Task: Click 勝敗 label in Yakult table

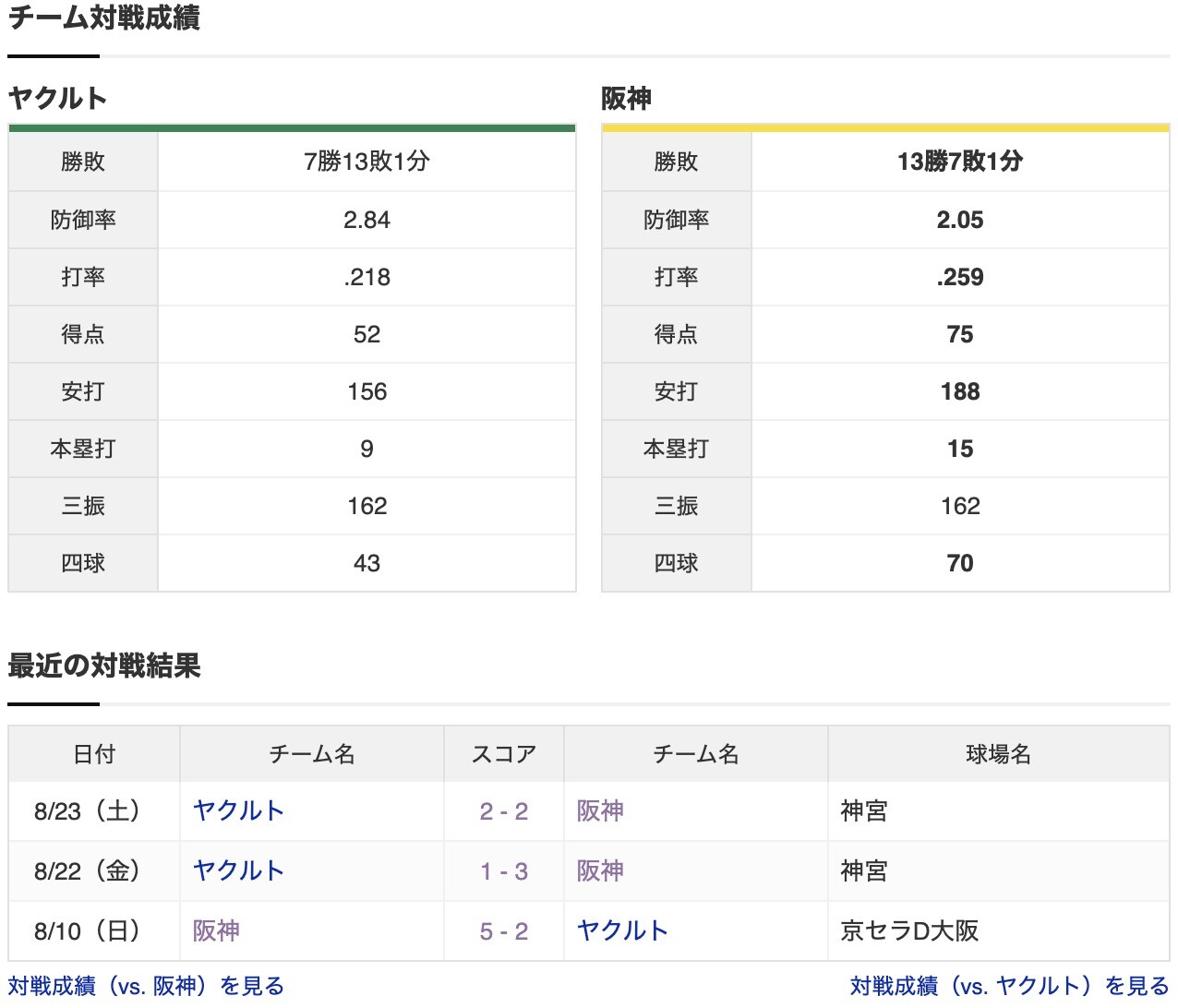Action: point(83,162)
